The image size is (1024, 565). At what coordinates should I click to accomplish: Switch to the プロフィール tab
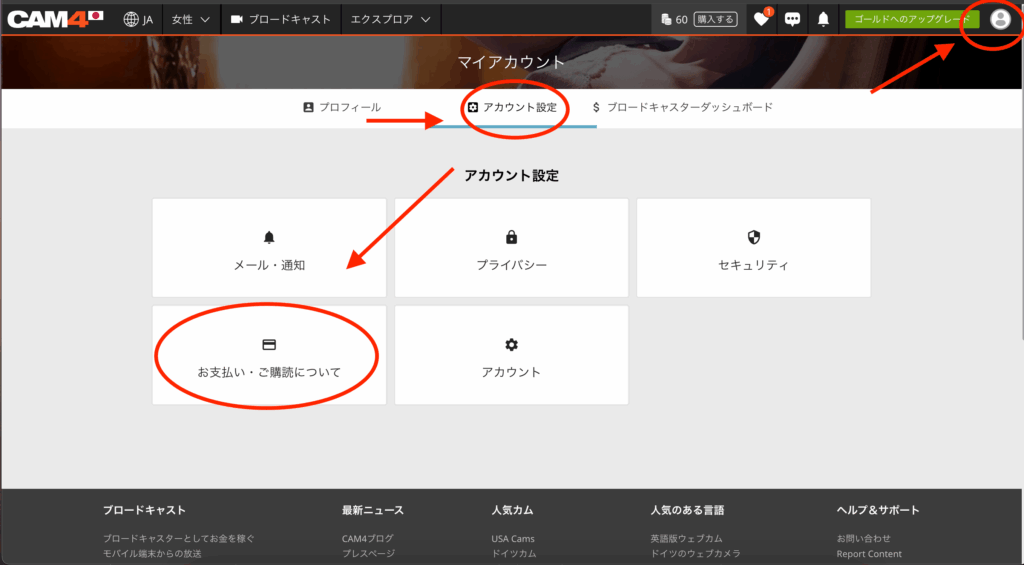point(342,107)
